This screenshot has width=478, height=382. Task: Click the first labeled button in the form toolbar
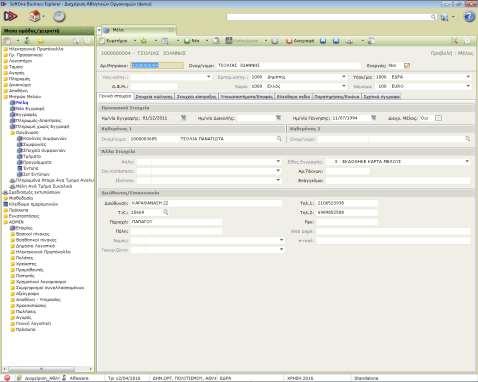click(114, 41)
